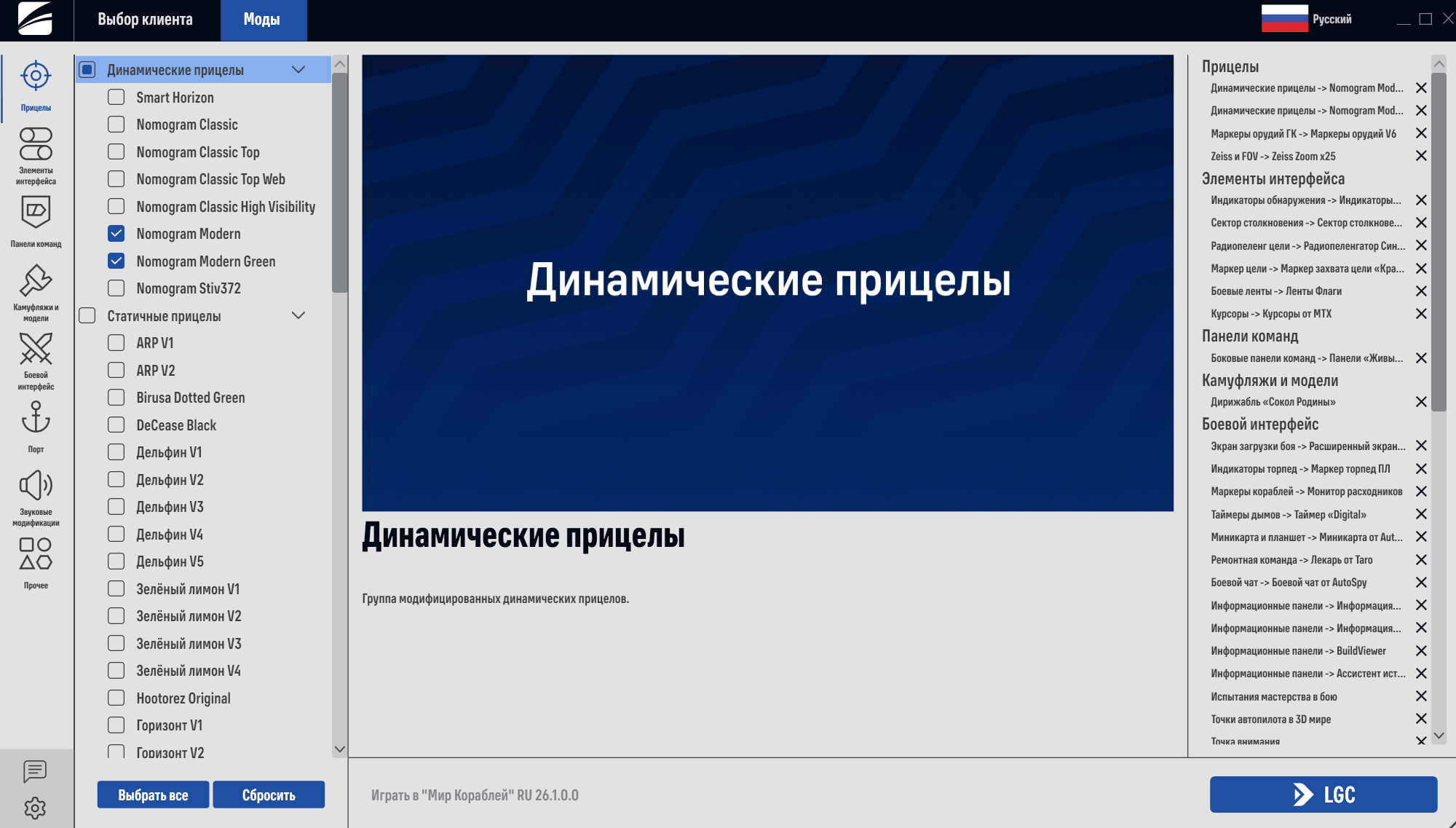This screenshot has height=828, width=1456.
Task: Open Звуковые модификации speaker icon
Action: 36,495
